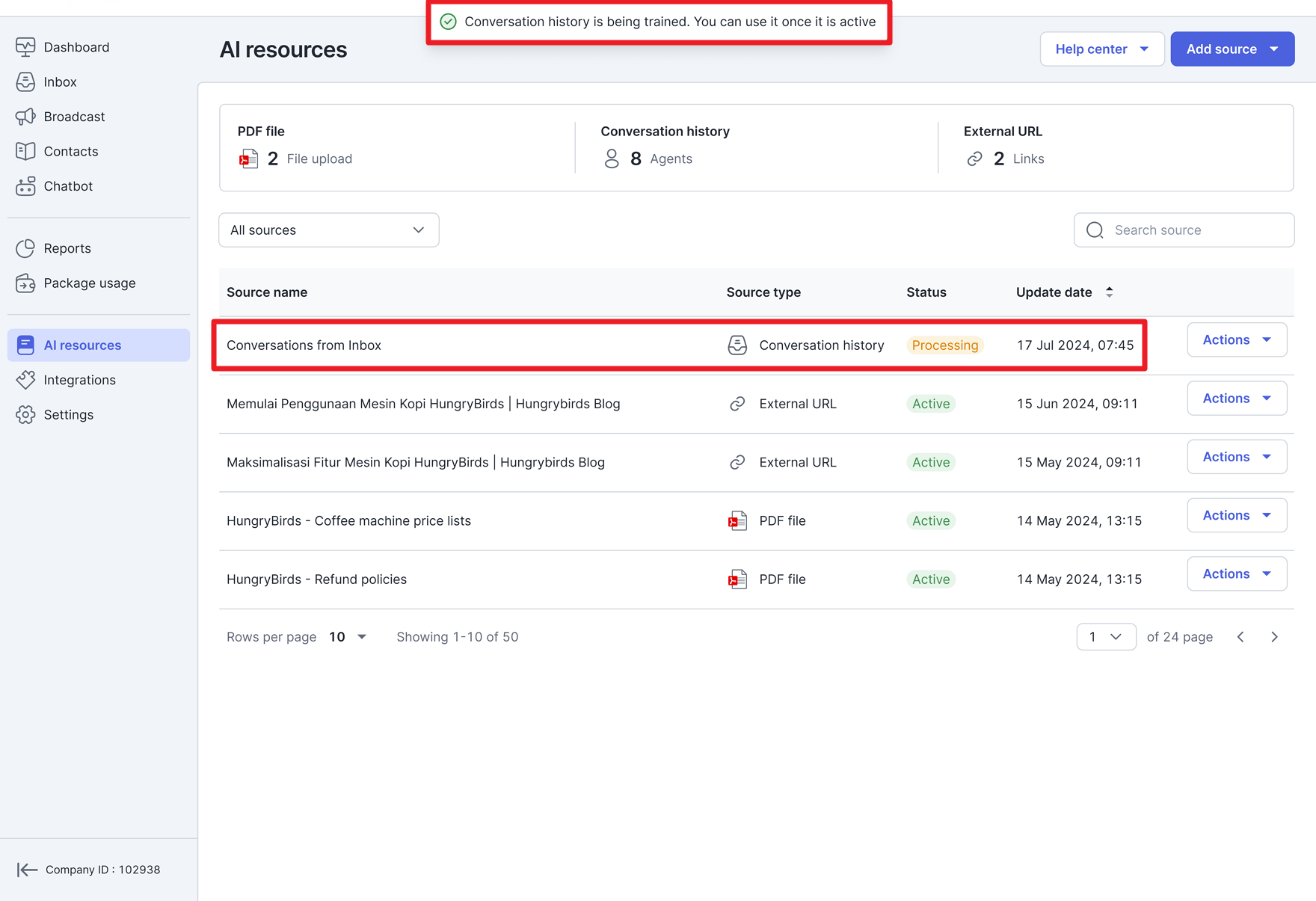Click the Reports pie chart icon
Screen dimensions: 1316x901
click(x=25, y=248)
